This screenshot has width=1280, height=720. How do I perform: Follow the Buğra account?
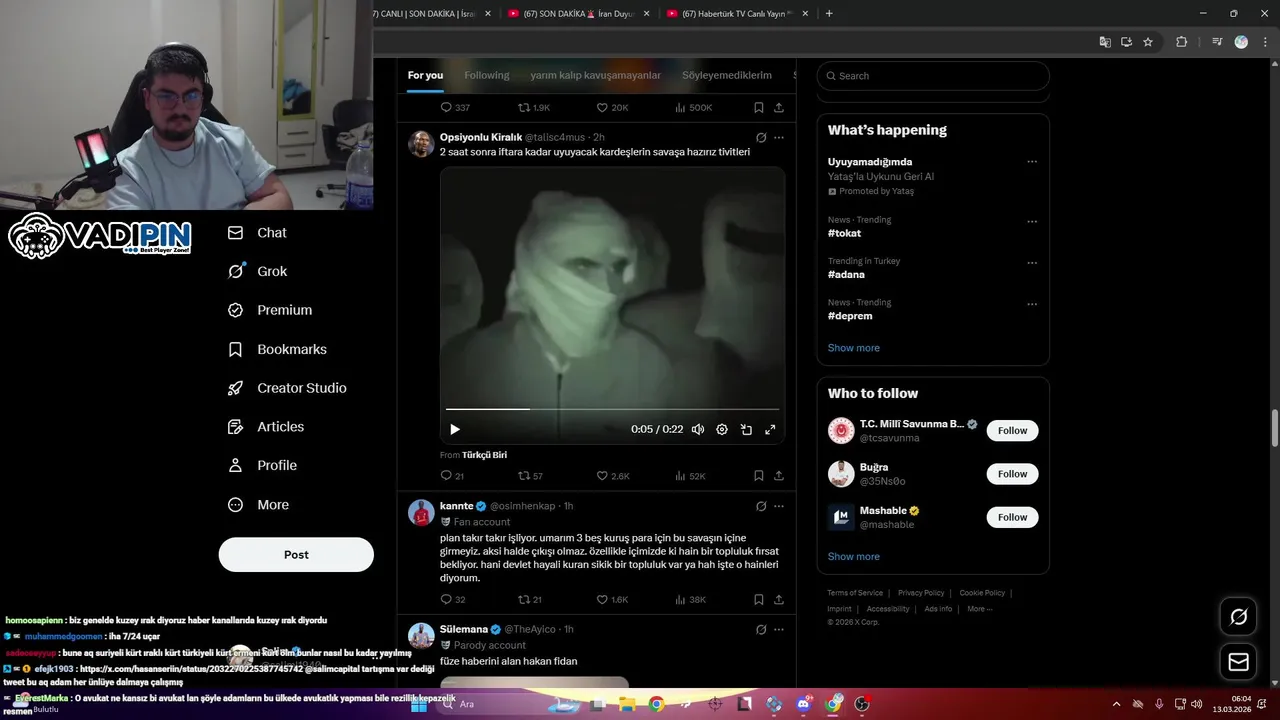pos(1012,474)
